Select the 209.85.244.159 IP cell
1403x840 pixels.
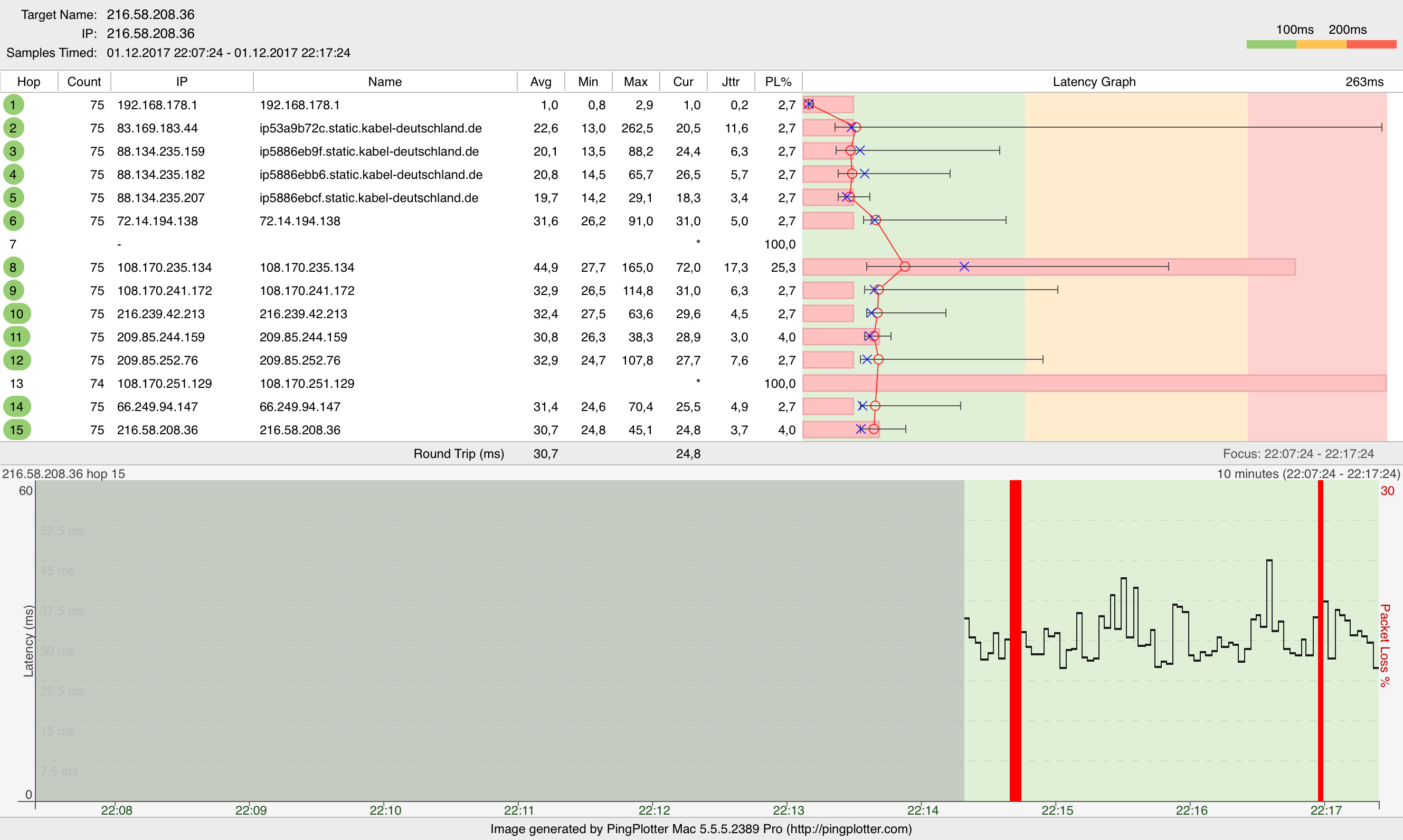tap(161, 337)
